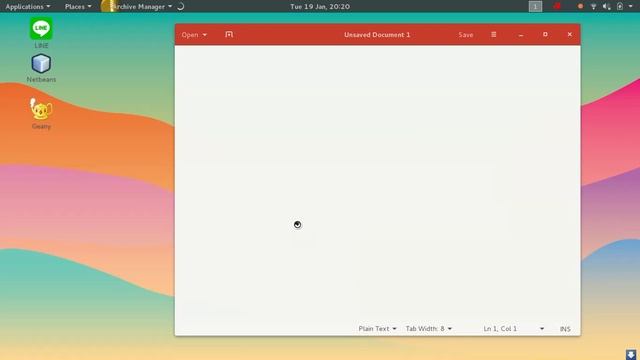Viewport: 640px width, 360px height.
Task: Save the unsaved document
Action: tap(466, 35)
